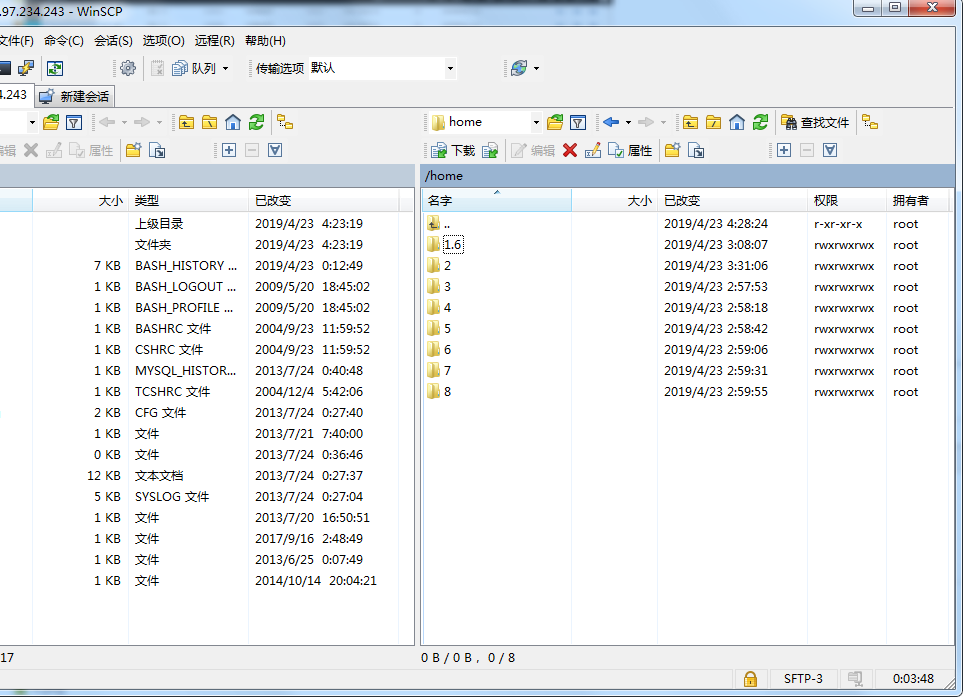Open remote panel file filter icon
The image size is (963, 697).
(x=578, y=122)
